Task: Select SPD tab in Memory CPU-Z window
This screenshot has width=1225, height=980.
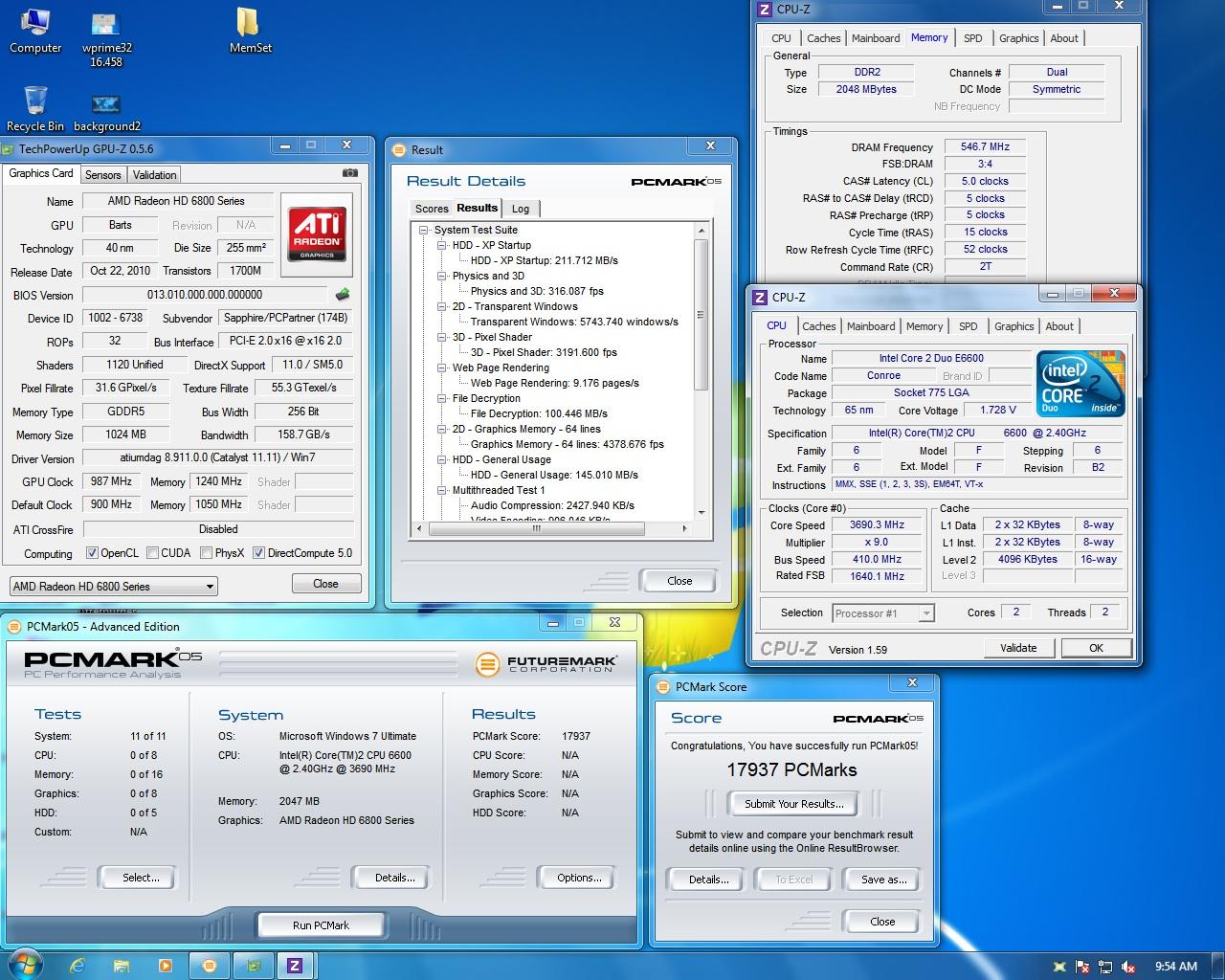Action: coord(972,38)
